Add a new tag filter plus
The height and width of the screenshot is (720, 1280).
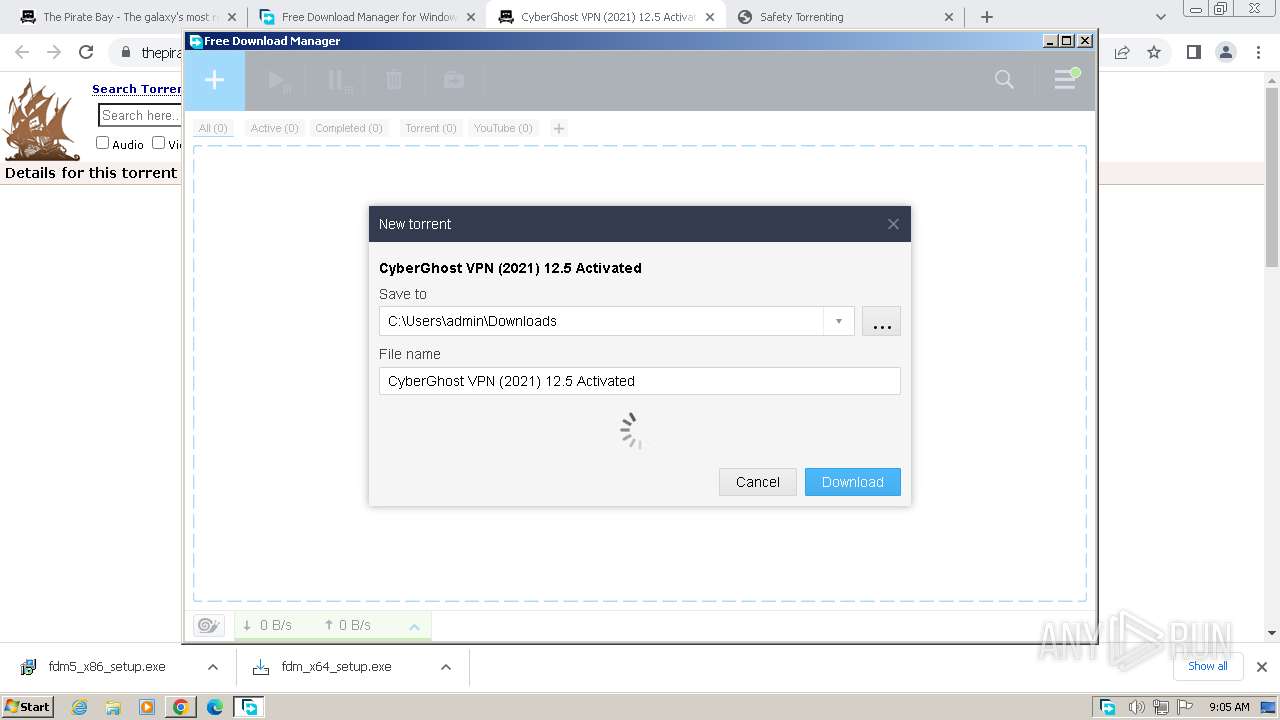(559, 128)
